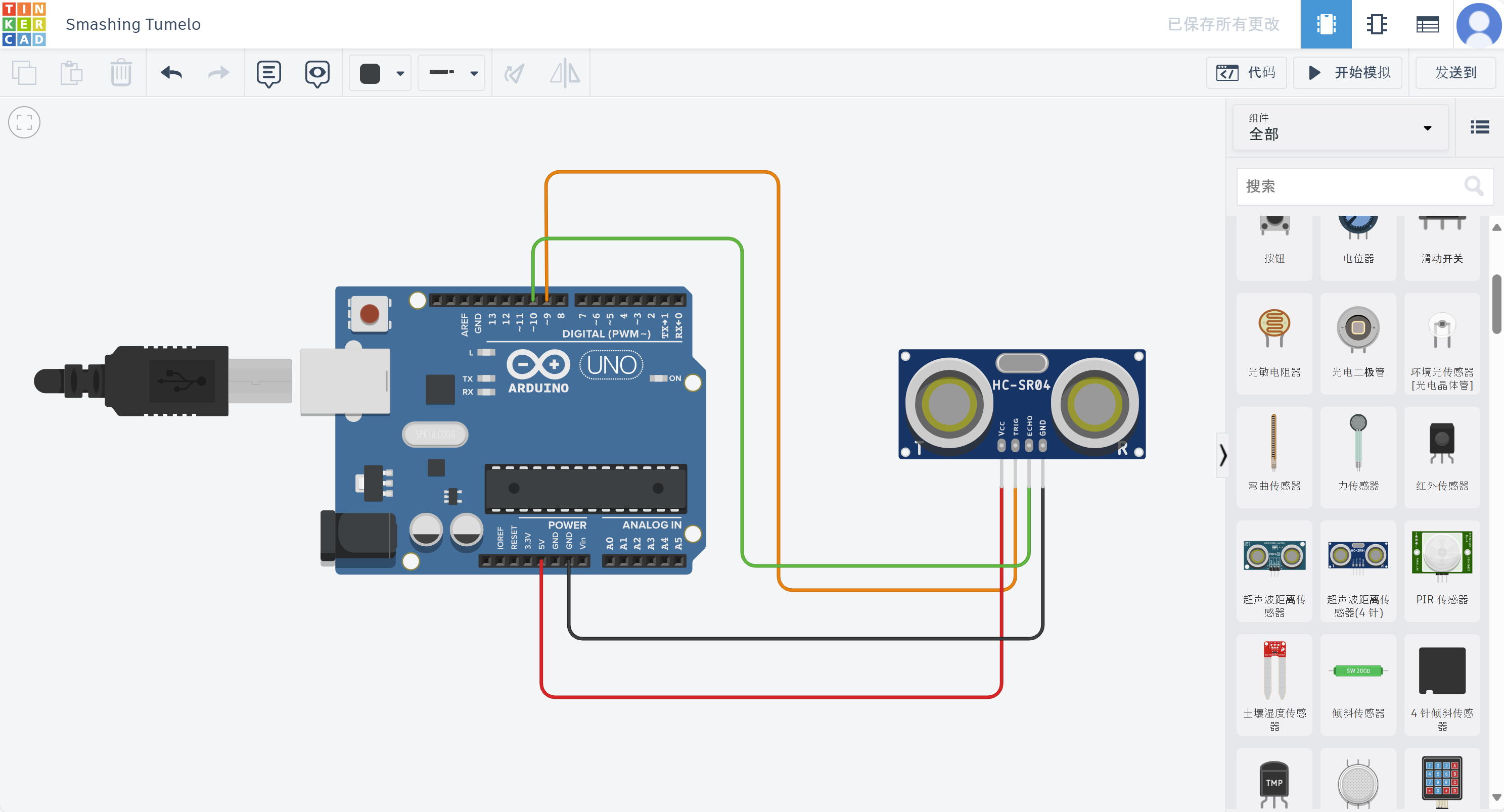Select the paste icon in toolbar
Viewport: 1504px width, 812px height.
click(x=72, y=73)
